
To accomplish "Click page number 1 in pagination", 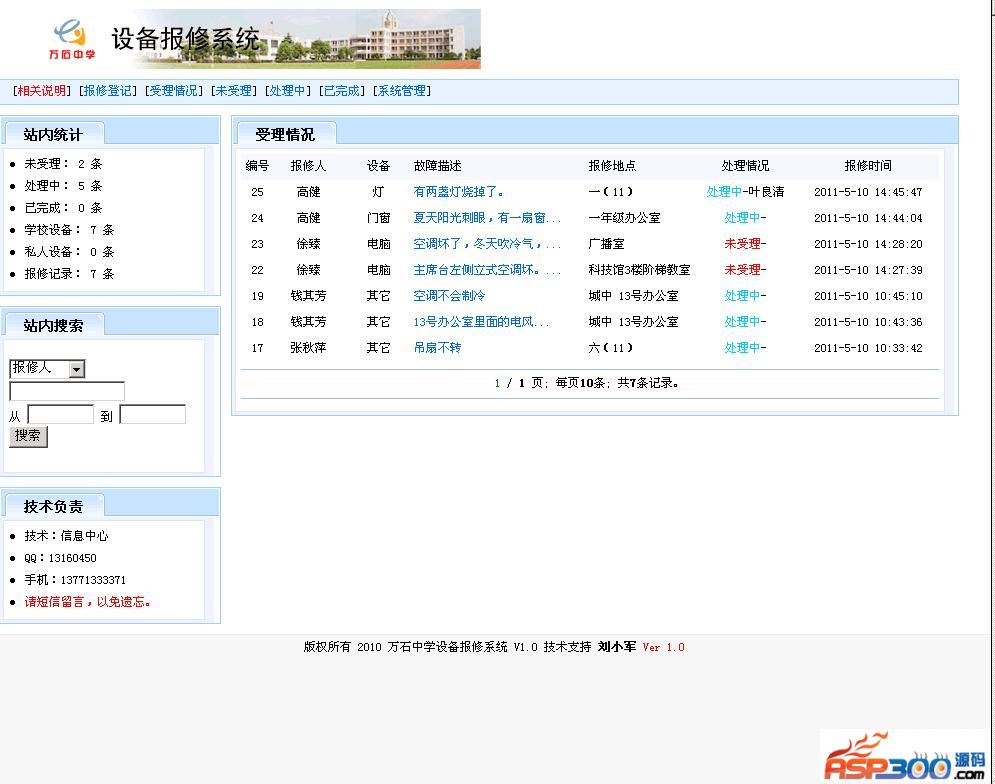I will coord(497,383).
